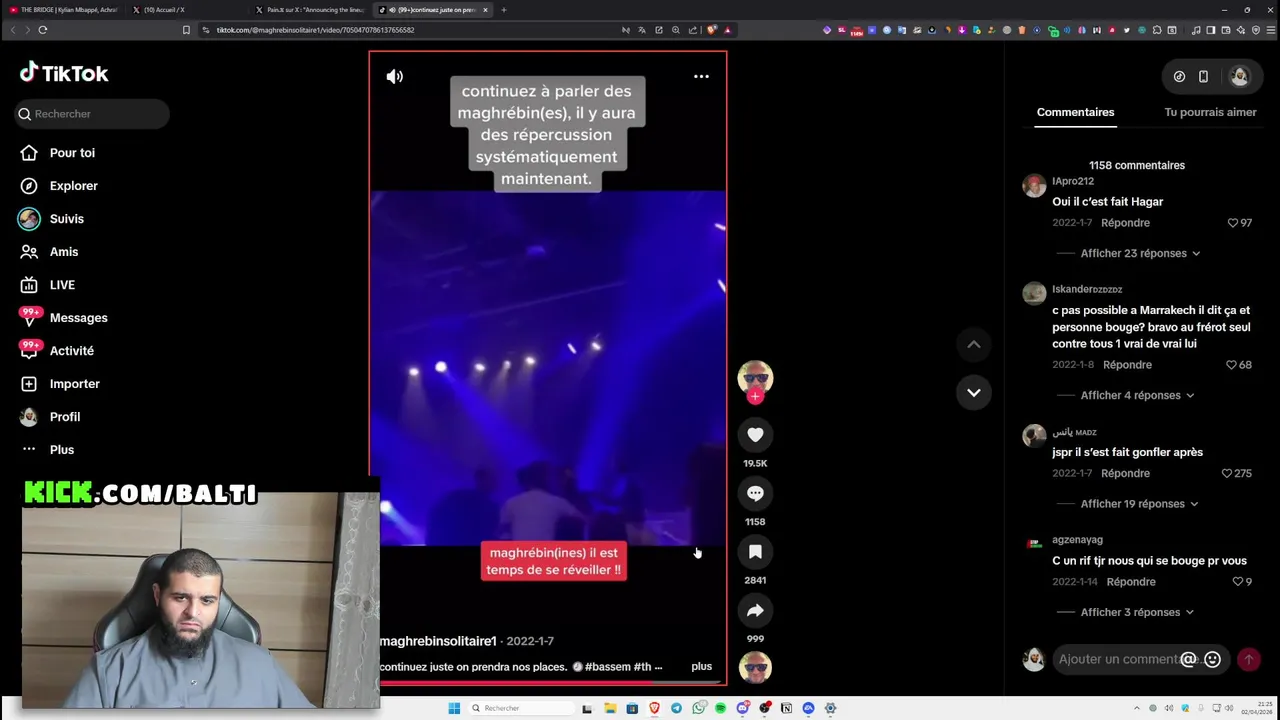Switch to Tu pourrais aimer tab

pos(1210,112)
